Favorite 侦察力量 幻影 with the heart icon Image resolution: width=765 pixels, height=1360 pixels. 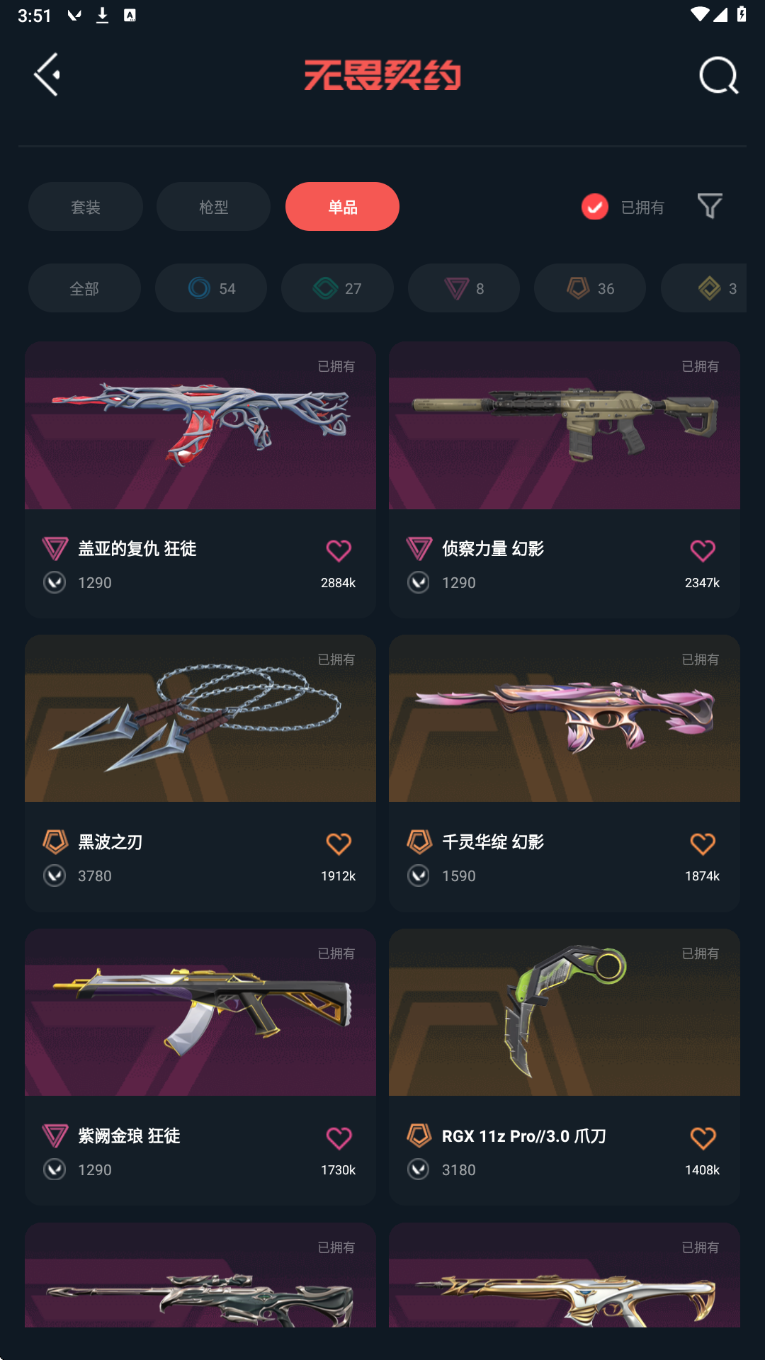pyautogui.click(x=703, y=550)
